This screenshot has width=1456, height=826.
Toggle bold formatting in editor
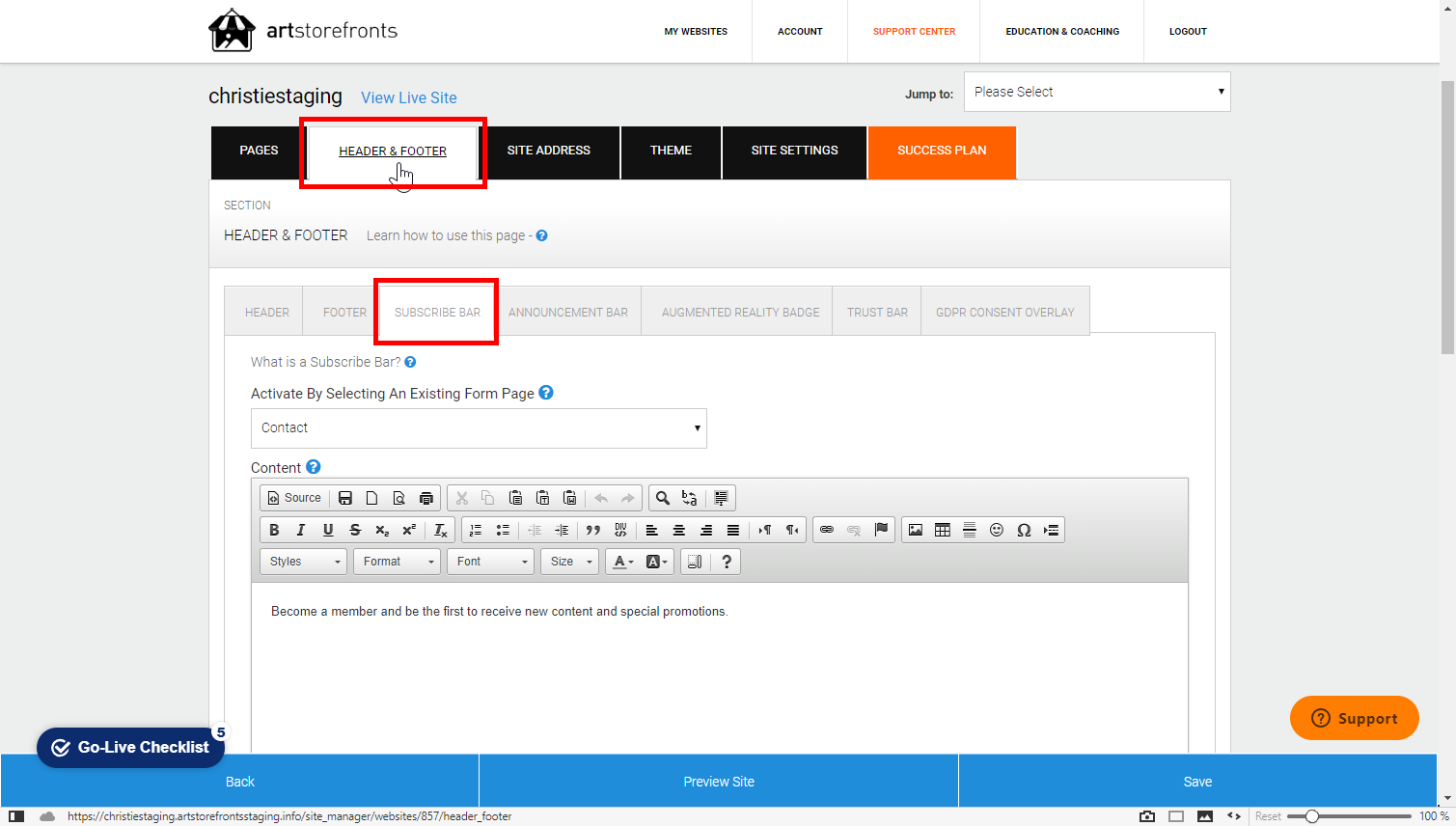click(x=274, y=530)
